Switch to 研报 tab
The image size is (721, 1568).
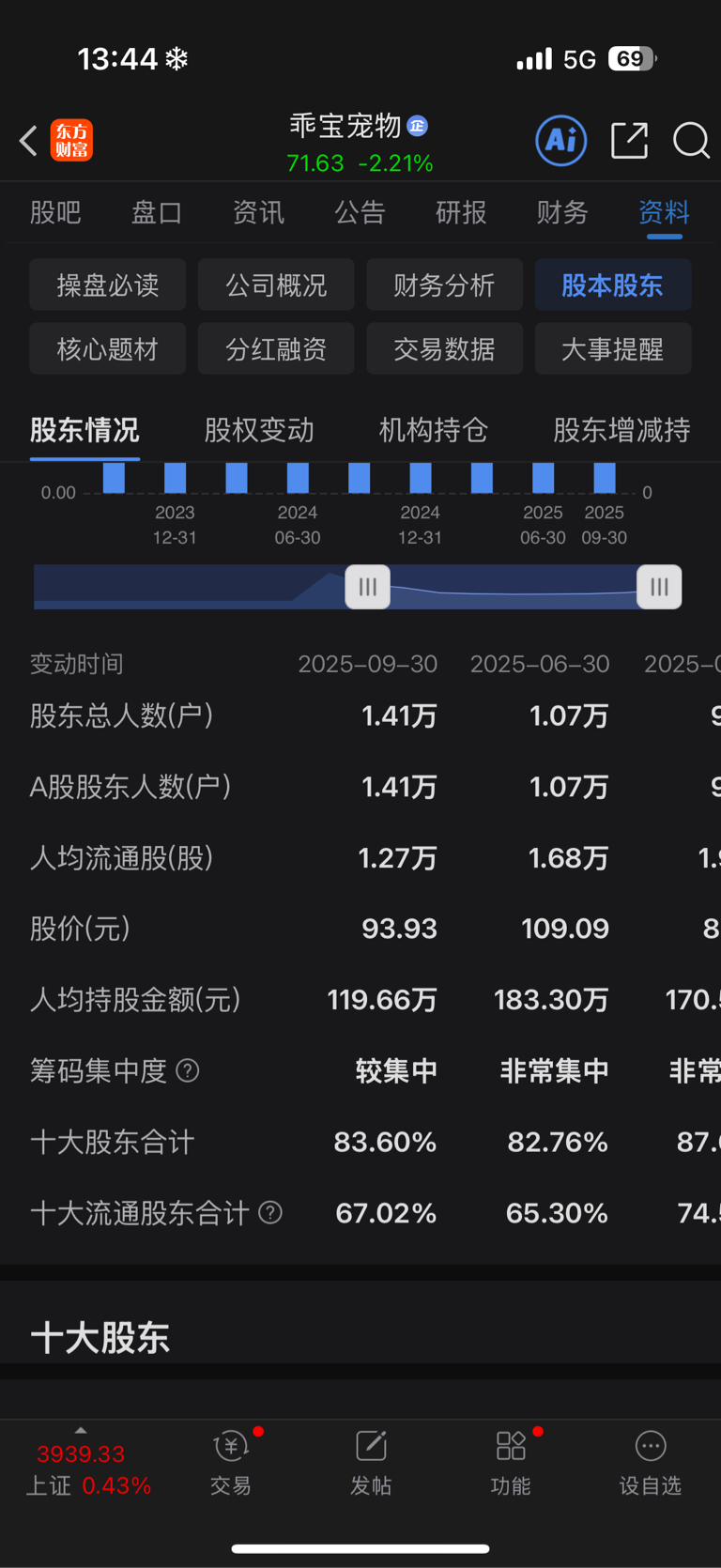tap(461, 212)
